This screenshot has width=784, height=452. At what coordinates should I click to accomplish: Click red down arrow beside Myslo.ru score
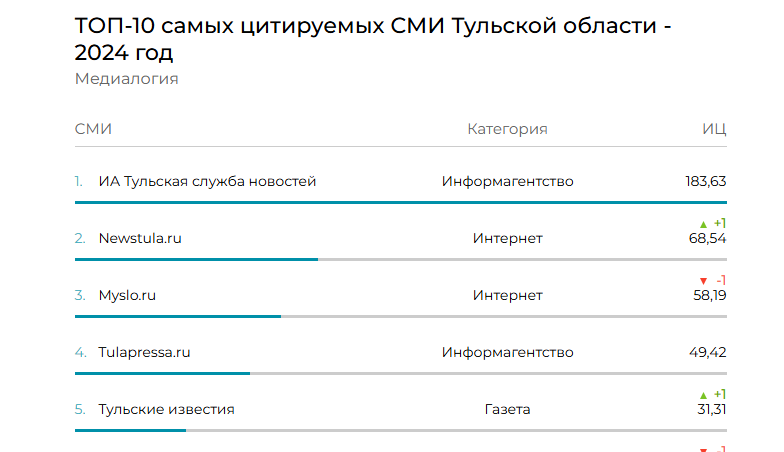(x=704, y=280)
